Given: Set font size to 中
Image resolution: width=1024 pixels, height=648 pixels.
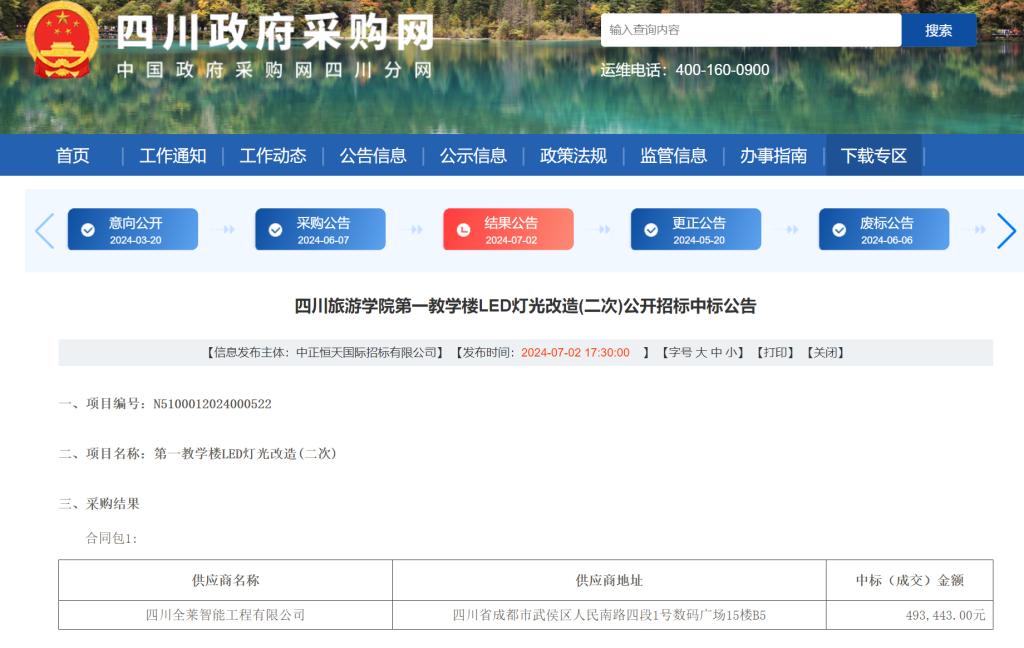Looking at the screenshot, I should (x=716, y=353).
